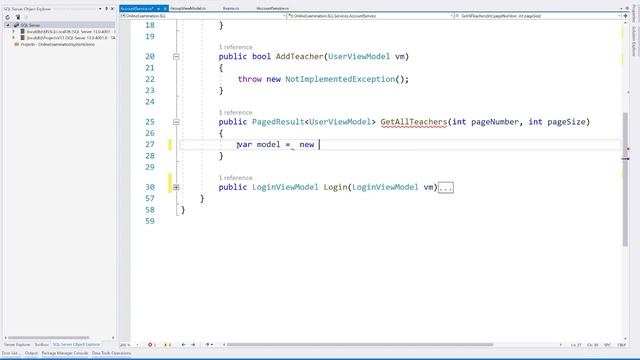Click the '1 reference' link above Login
Image resolution: width=640 pixels, height=360 pixels.
pos(236,178)
